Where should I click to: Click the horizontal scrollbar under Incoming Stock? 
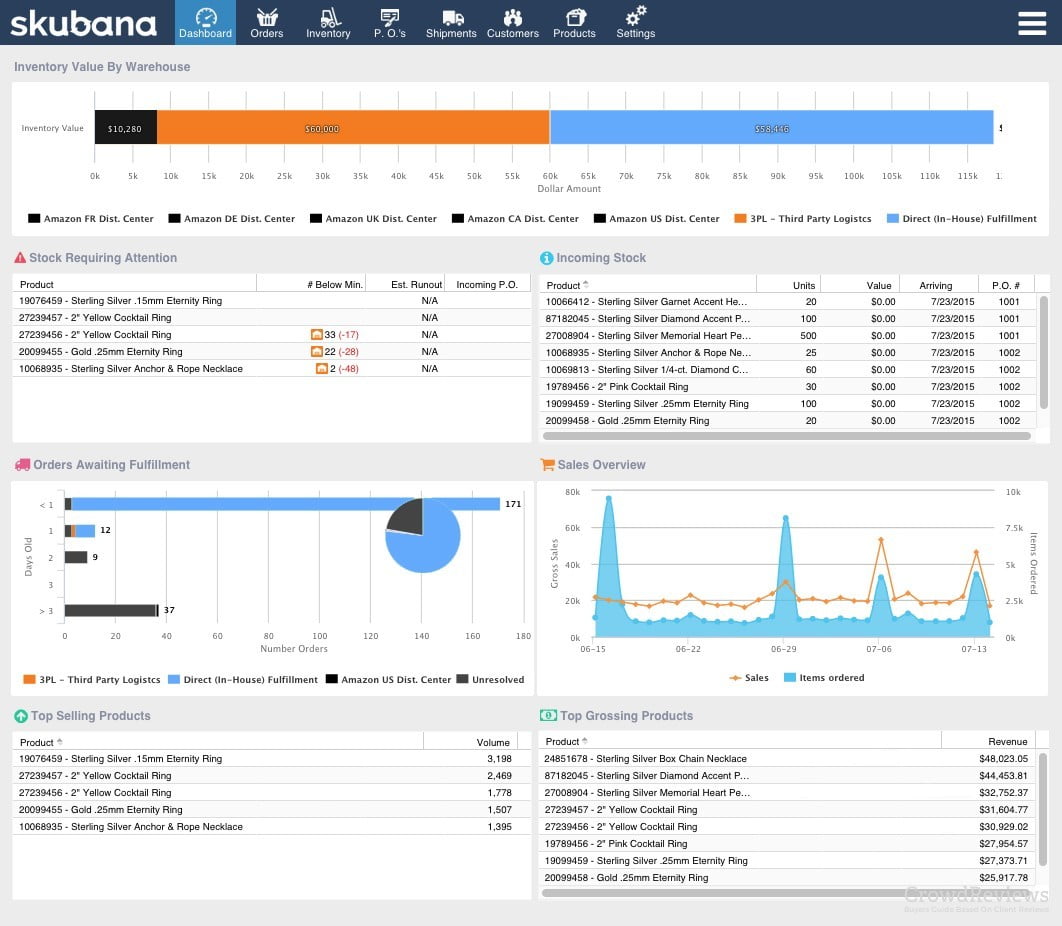click(790, 436)
